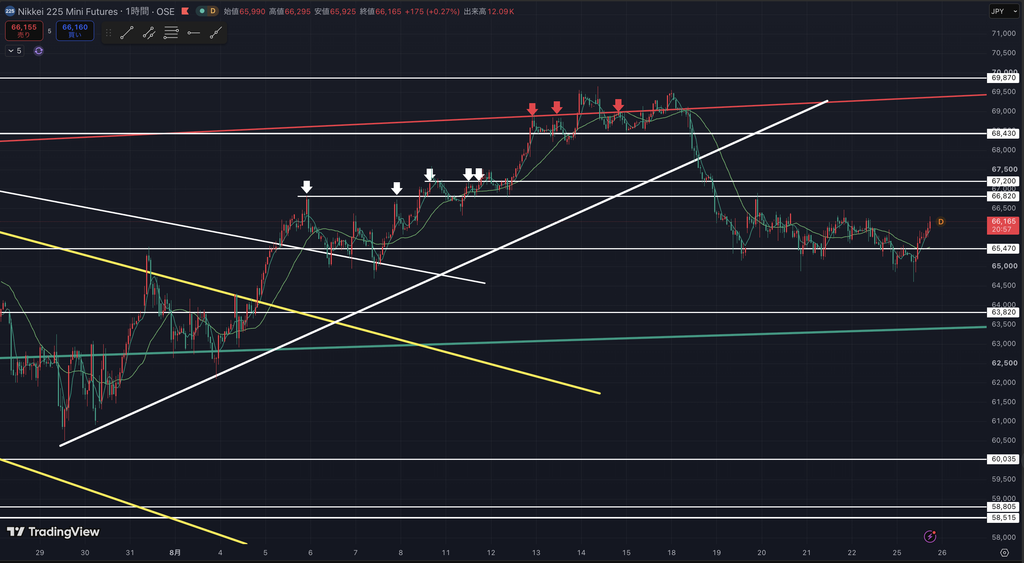
Task: Select the multi-level horizontal lines tool
Action: 171,33
